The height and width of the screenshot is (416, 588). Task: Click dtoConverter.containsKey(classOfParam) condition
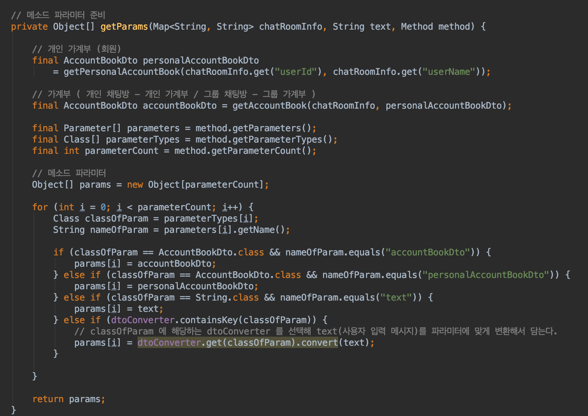point(211,320)
